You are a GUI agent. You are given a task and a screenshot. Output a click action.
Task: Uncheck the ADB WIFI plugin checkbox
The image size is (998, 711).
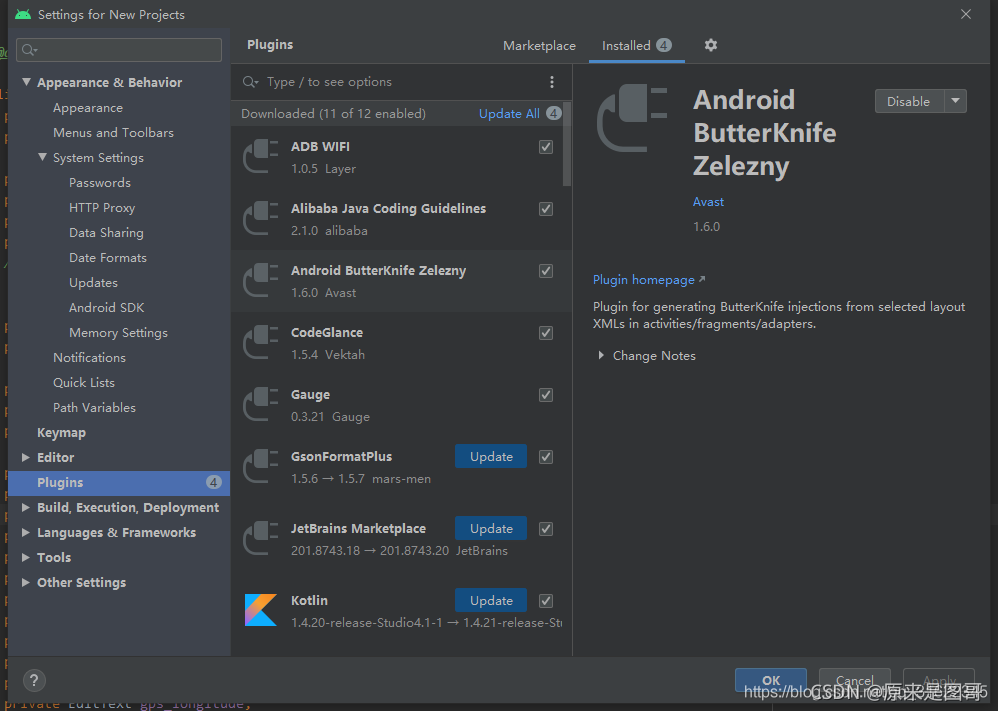pos(546,147)
